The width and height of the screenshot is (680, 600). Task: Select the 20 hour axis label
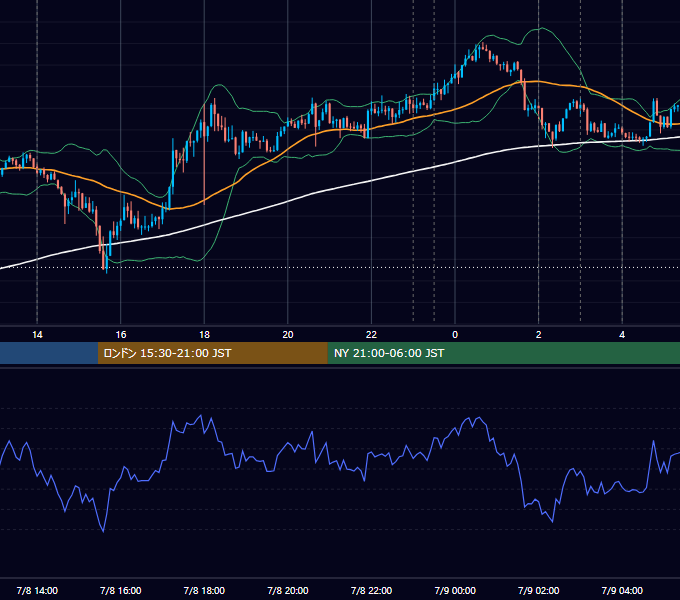(288, 335)
